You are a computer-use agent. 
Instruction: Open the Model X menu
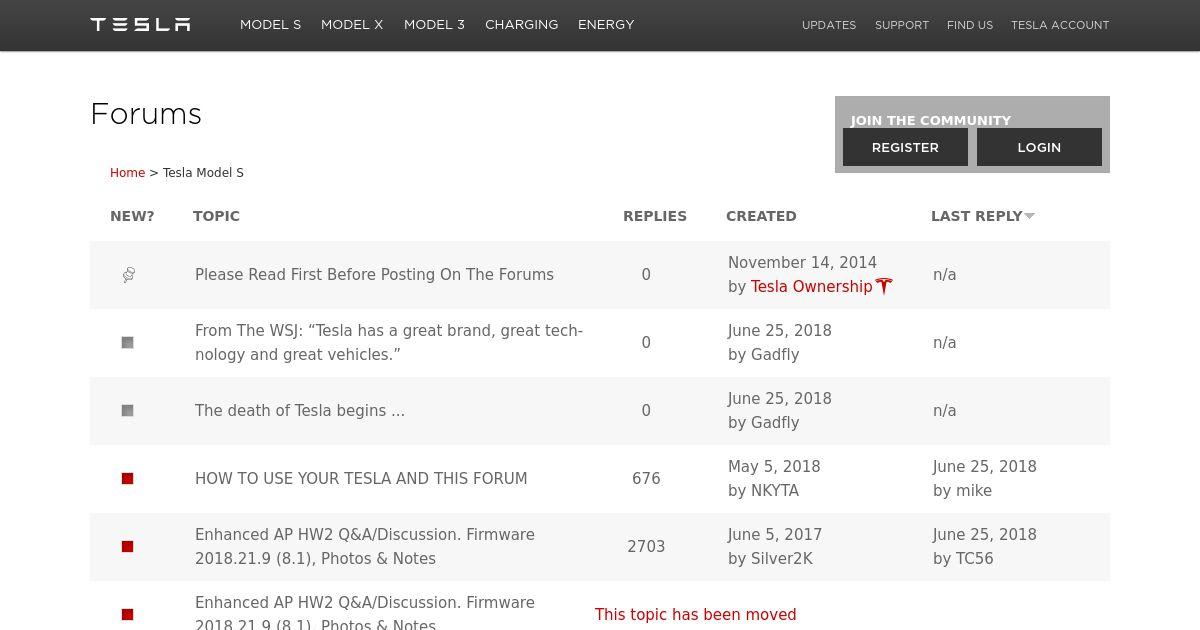pos(352,25)
